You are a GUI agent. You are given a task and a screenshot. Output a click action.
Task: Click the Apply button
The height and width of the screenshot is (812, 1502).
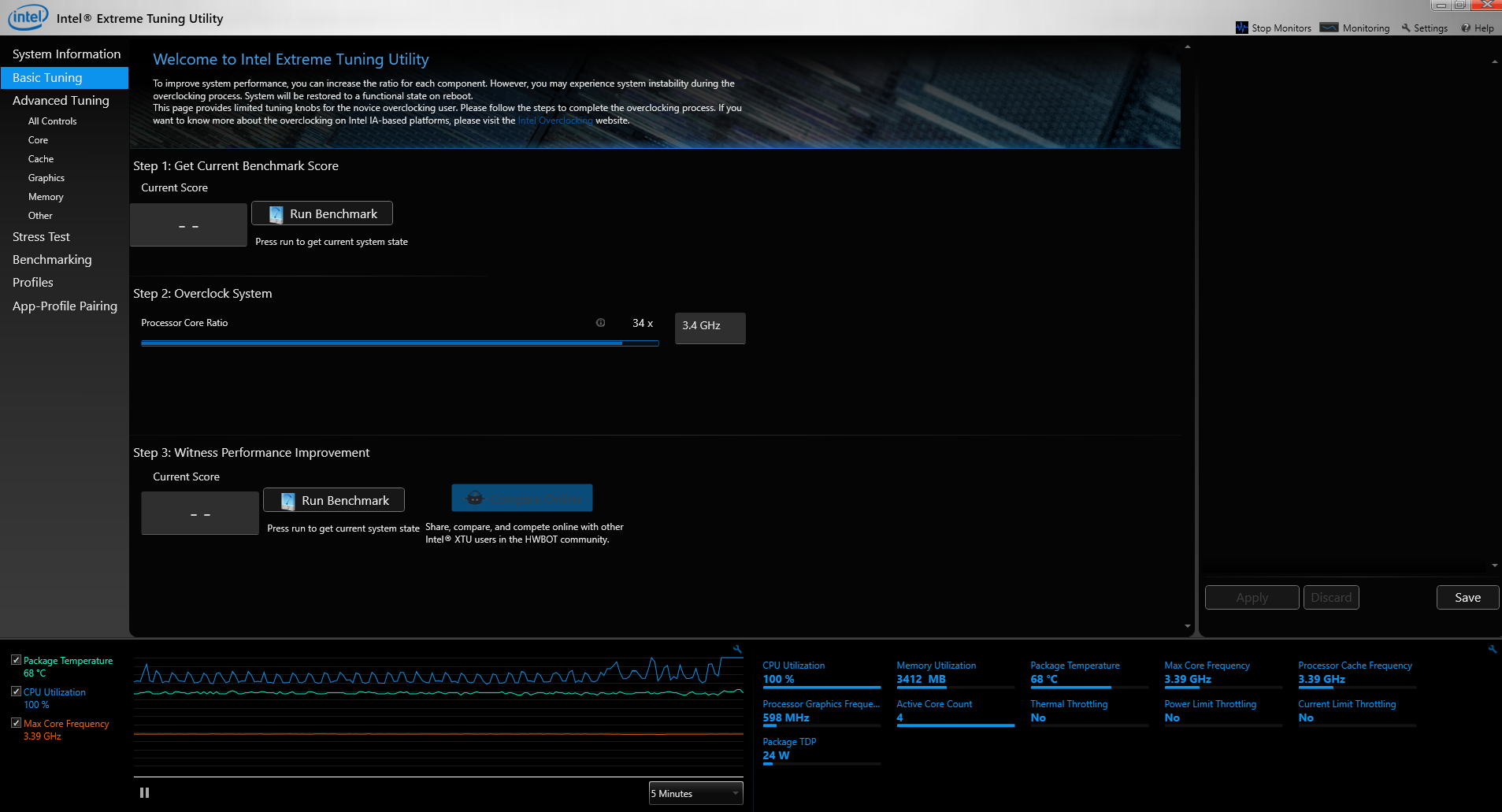coord(1252,598)
